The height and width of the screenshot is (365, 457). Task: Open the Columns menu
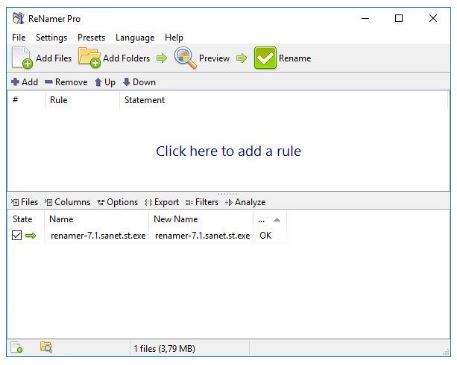[x=68, y=202]
